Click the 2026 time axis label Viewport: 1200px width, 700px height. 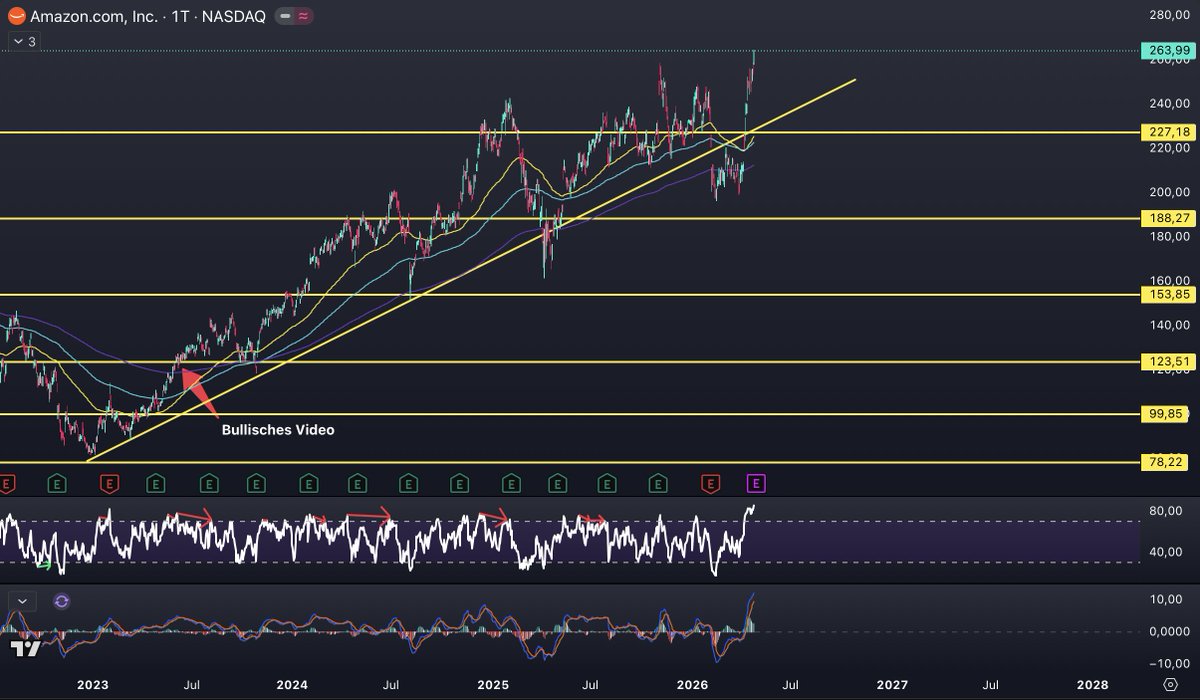point(692,685)
